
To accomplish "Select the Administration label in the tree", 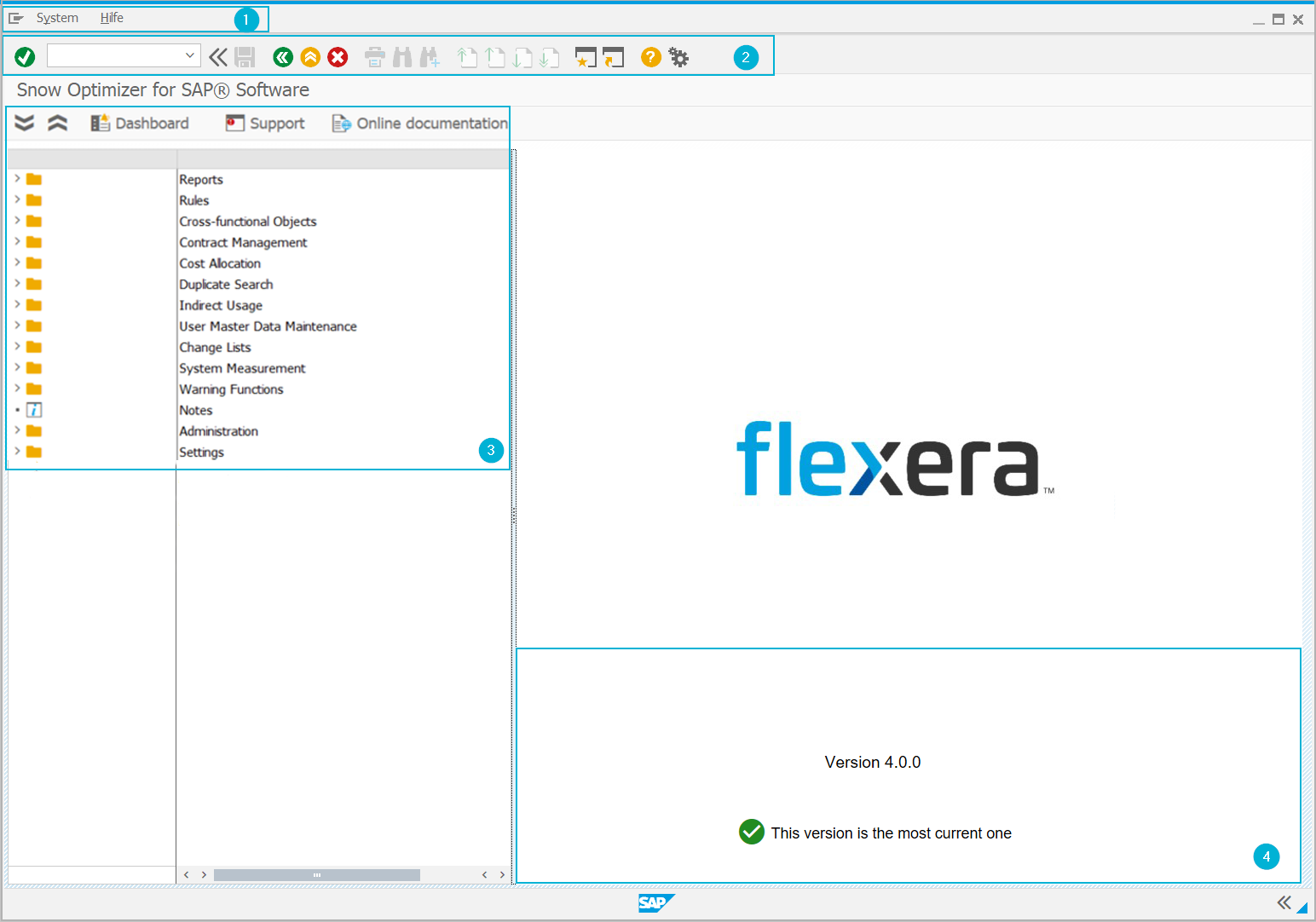I will (x=218, y=431).
